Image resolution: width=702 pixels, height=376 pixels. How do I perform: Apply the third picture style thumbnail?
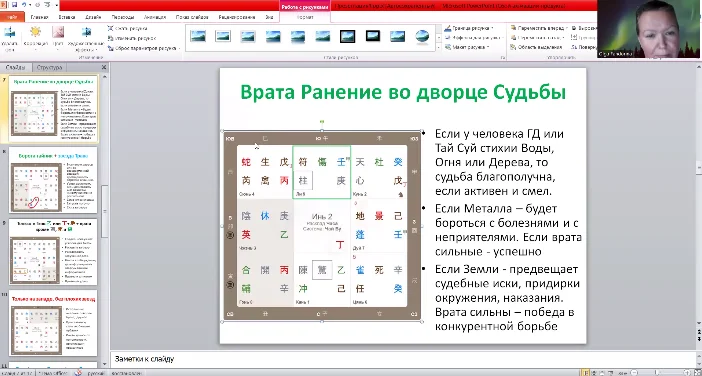coord(248,36)
